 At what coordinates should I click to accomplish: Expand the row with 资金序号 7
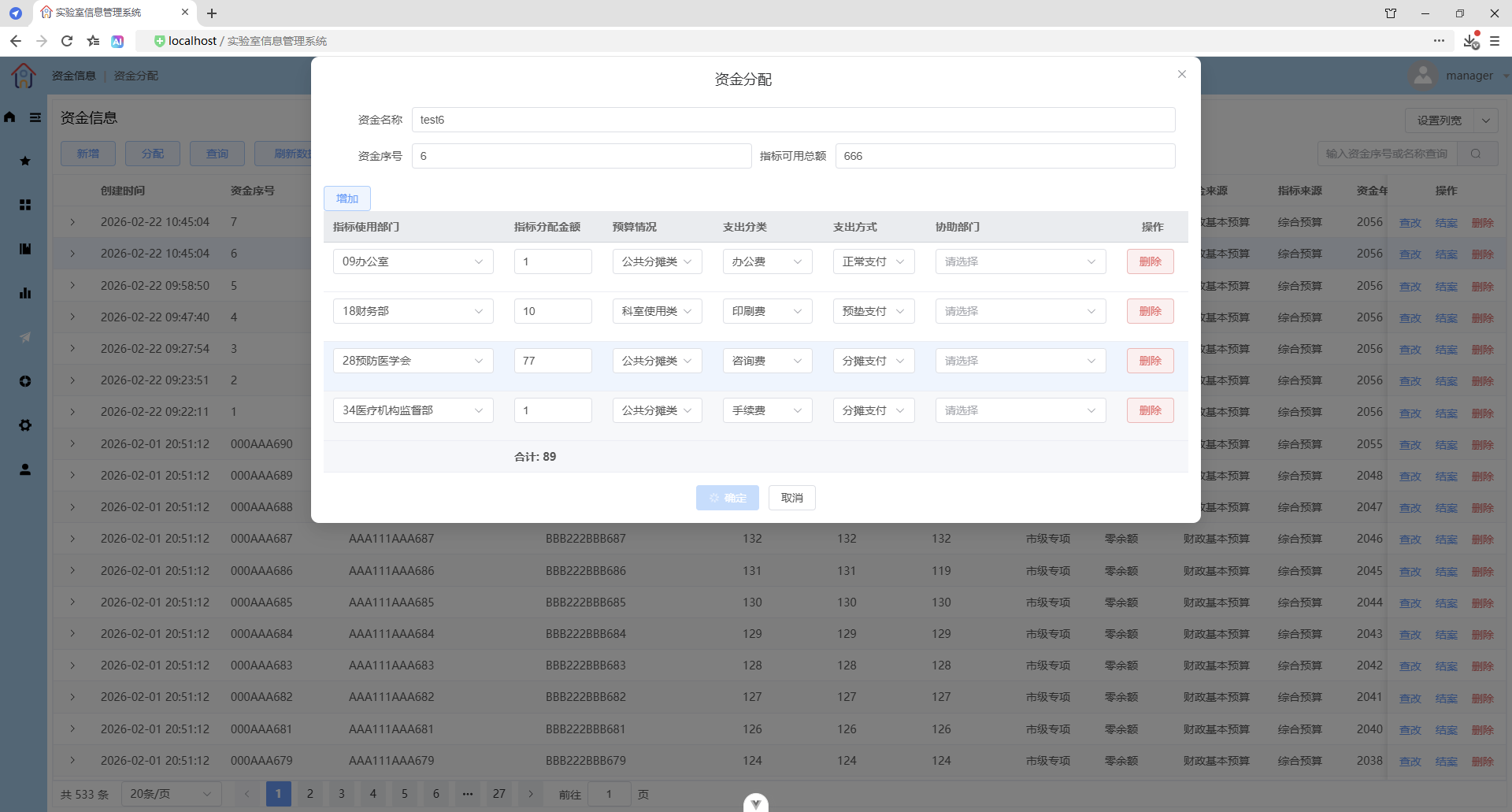(x=72, y=222)
